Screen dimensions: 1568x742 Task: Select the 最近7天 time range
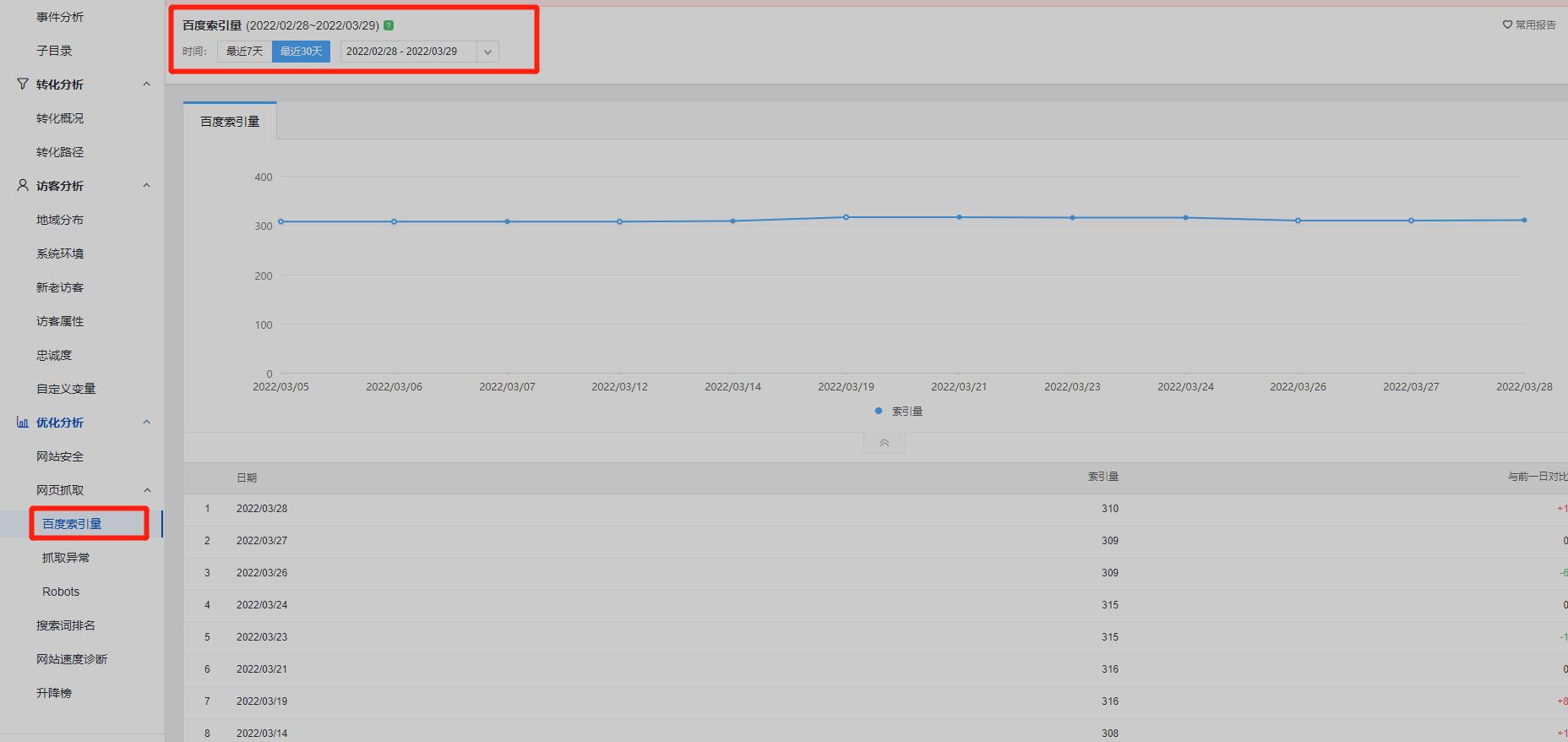(244, 52)
